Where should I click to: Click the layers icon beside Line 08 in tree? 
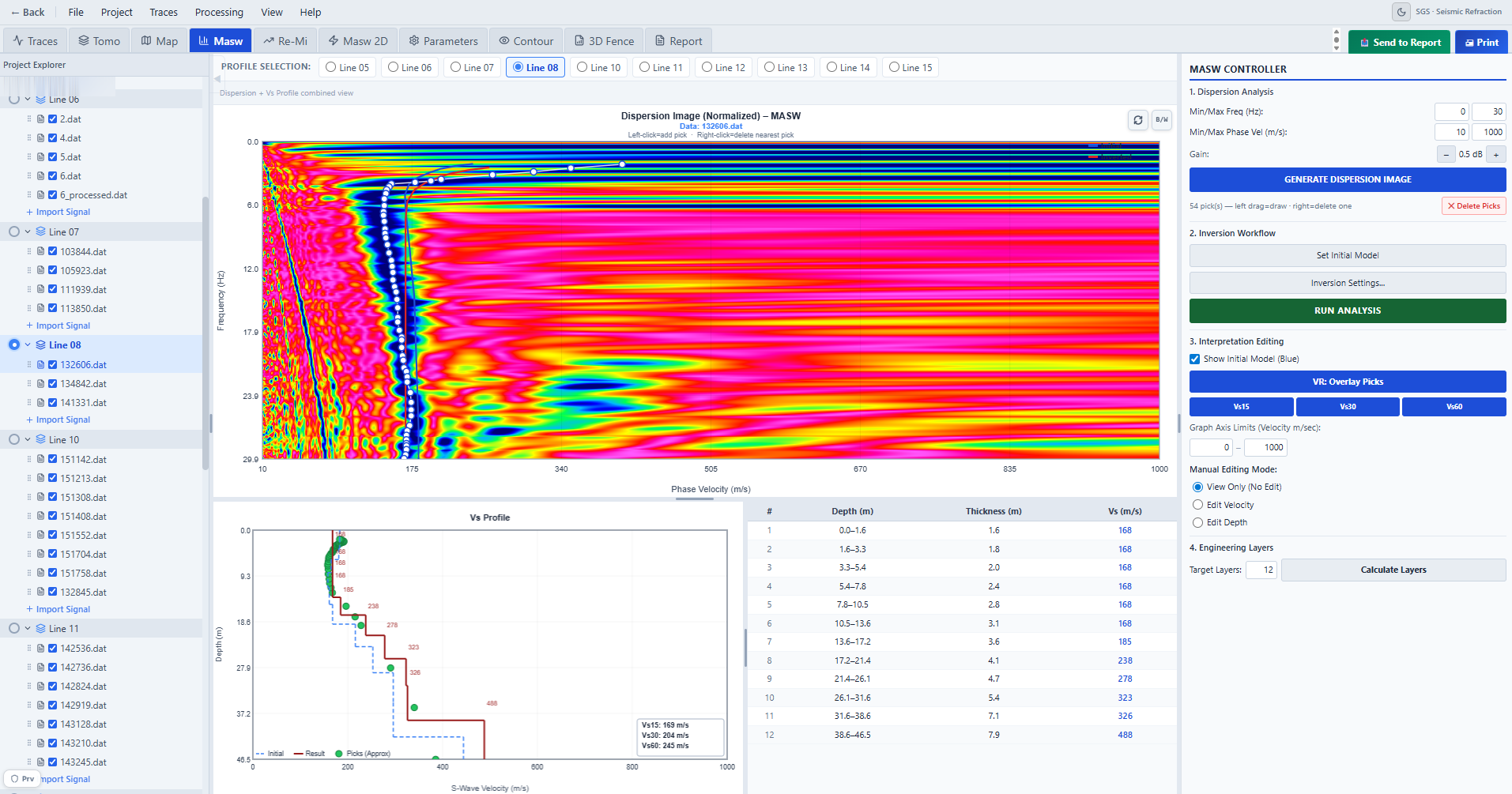[41, 345]
